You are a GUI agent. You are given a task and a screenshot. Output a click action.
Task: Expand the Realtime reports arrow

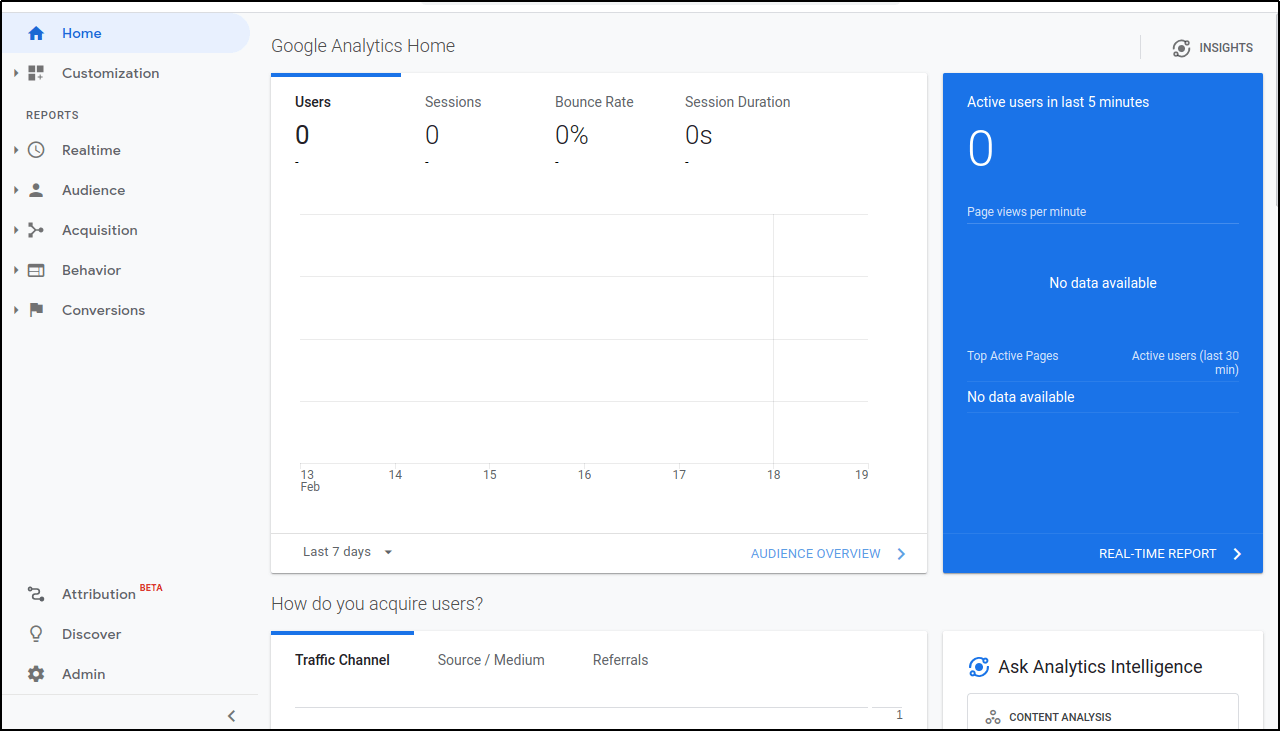pos(16,150)
